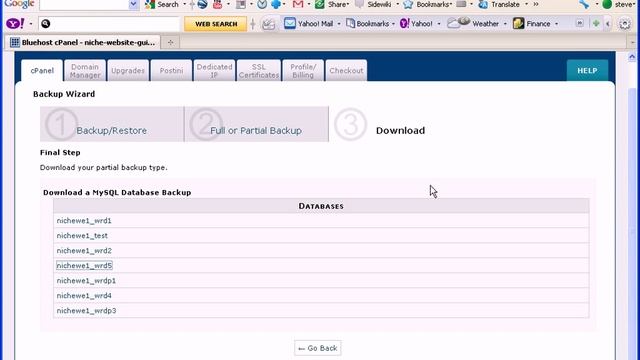
Task: Click the Finance icon in Yahoo toolbar
Action: pyautogui.click(x=518, y=23)
